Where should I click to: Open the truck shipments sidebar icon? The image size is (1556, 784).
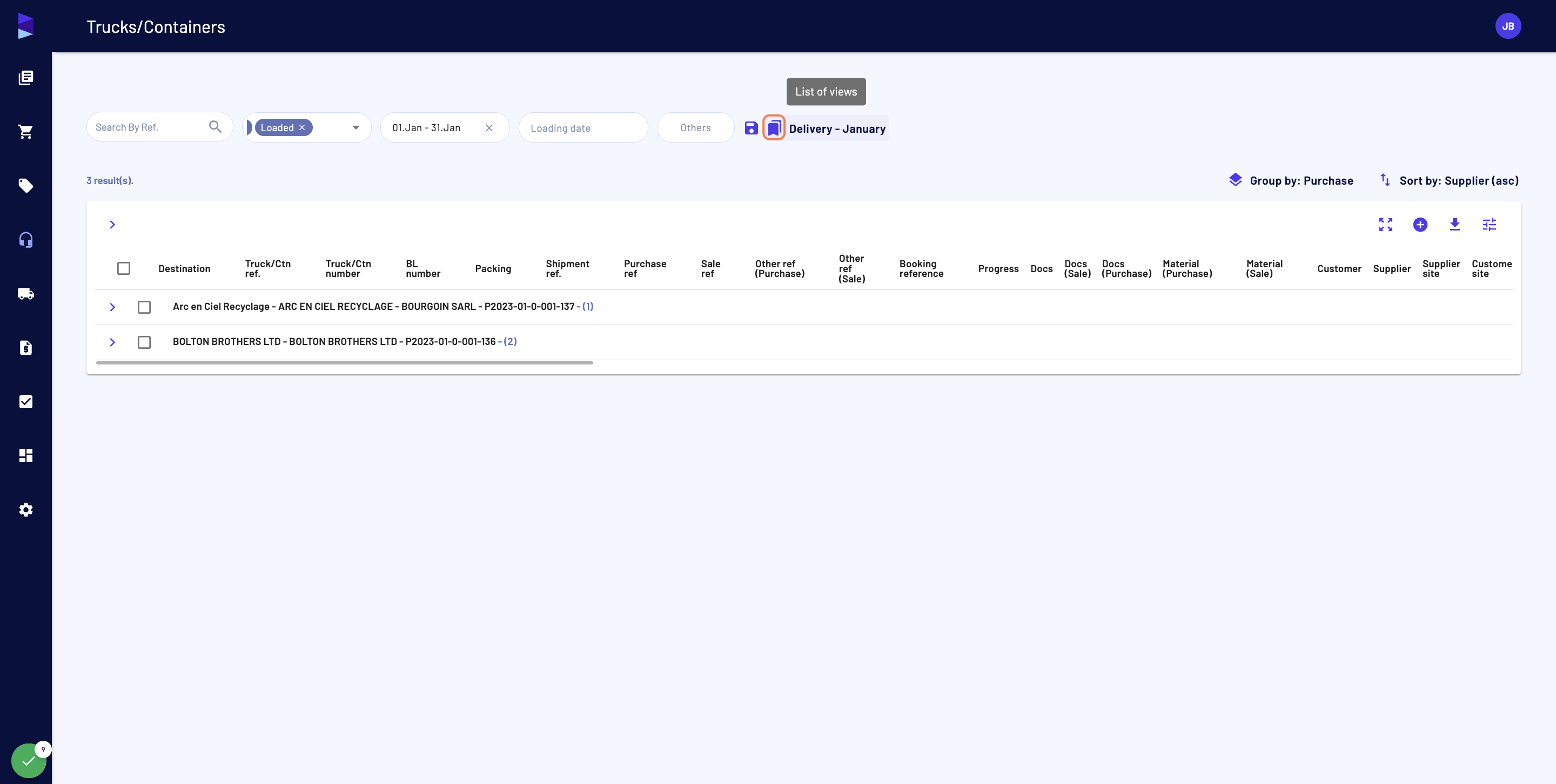tap(25, 293)
